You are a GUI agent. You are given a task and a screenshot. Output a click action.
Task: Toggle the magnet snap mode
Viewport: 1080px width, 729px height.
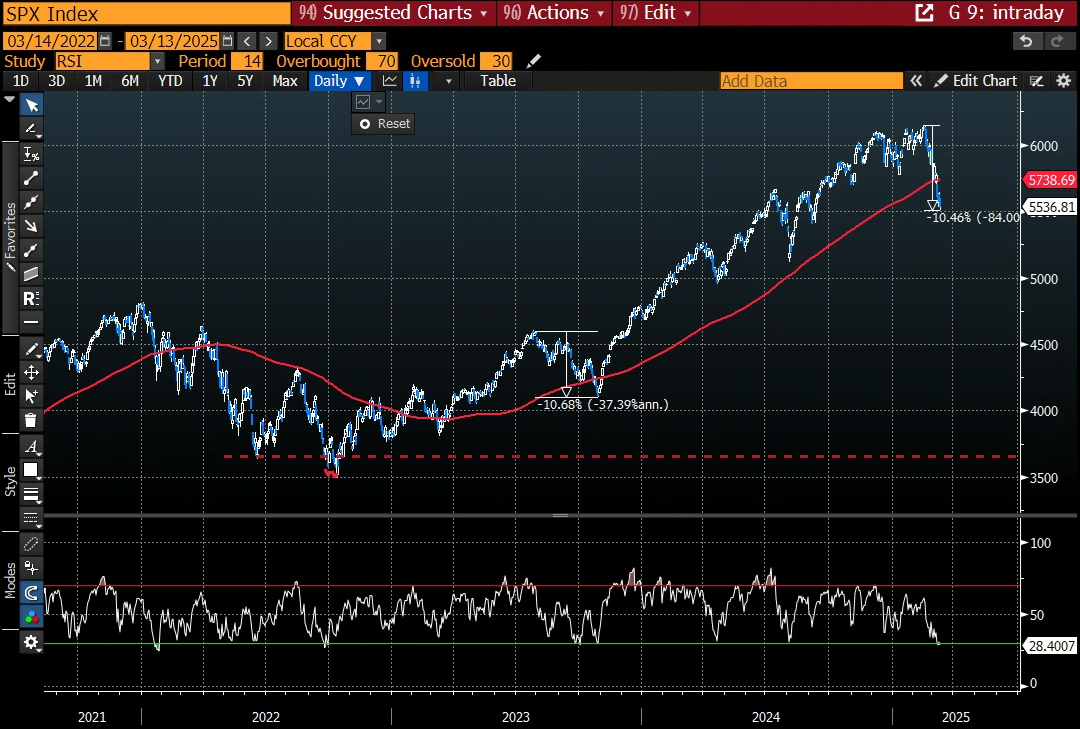(32, 592)
